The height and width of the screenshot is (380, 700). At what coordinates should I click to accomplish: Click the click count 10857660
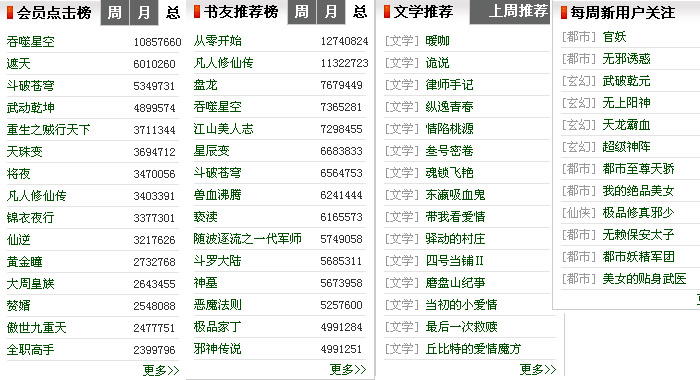point(158,42)
